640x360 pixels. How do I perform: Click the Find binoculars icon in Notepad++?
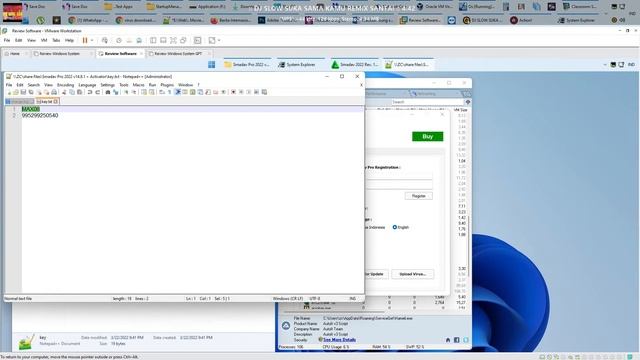click(108, 92)
